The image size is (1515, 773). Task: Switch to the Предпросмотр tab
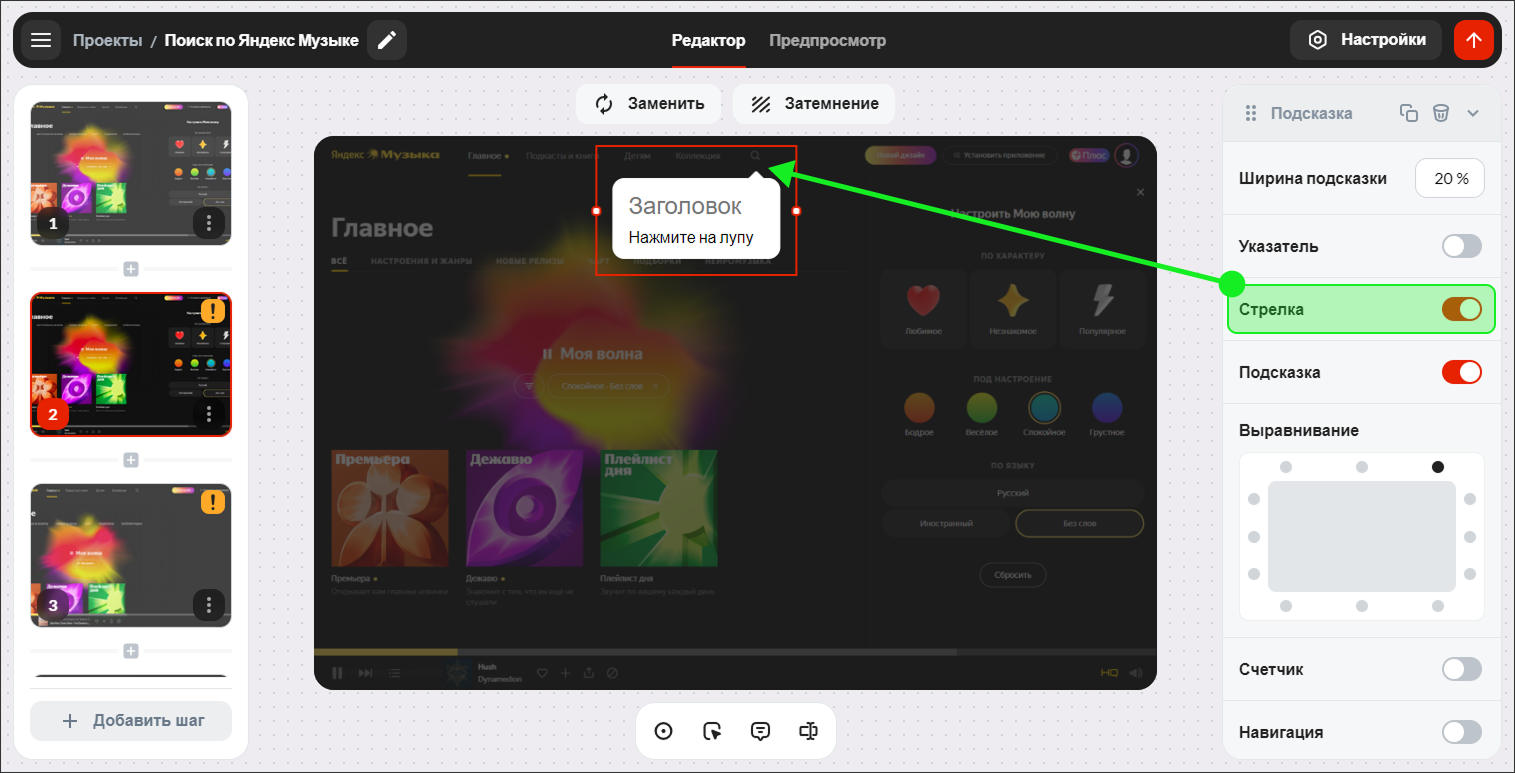(827, 41)
